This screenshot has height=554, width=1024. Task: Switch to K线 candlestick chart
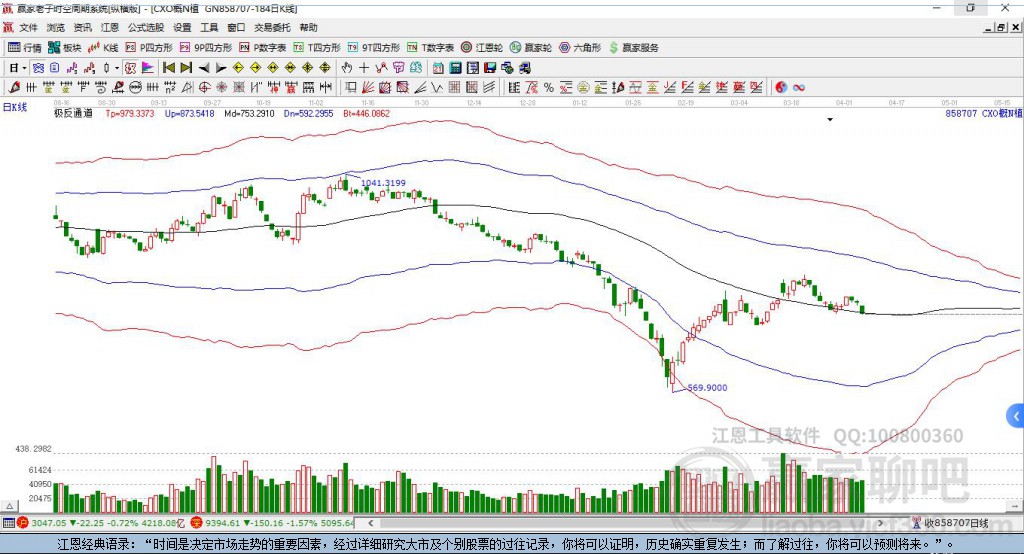[103, 48]
